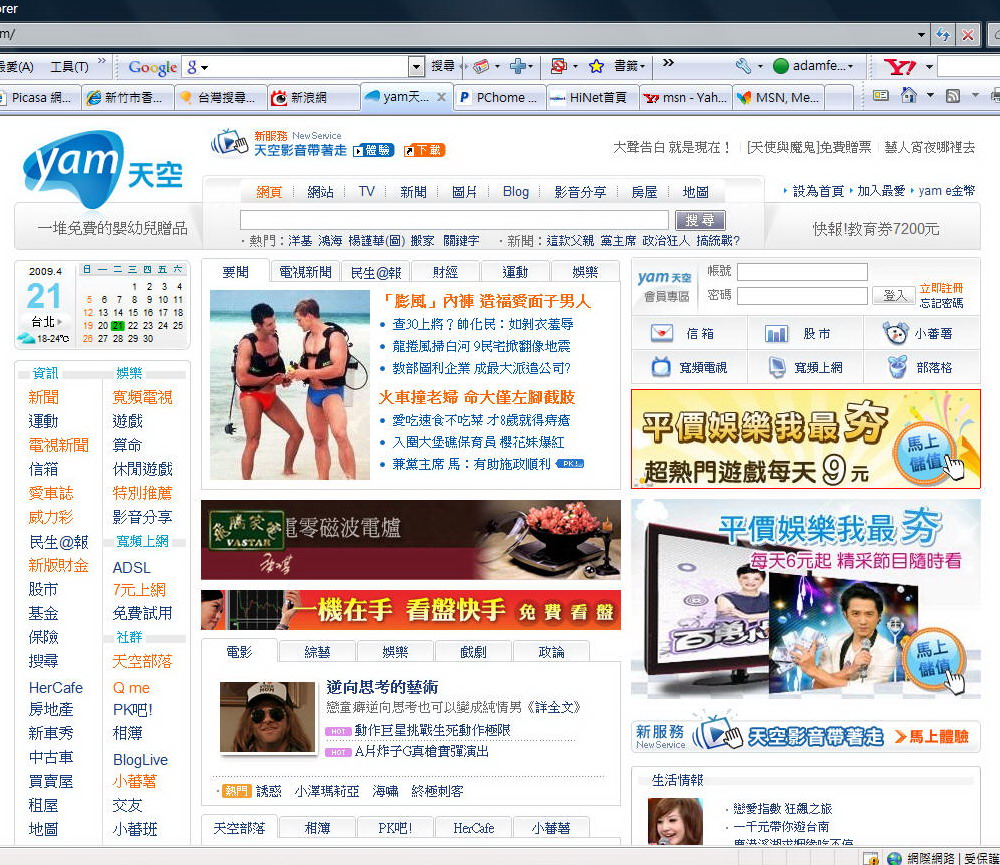Switch to the PChome browser tab

point(499,98)
